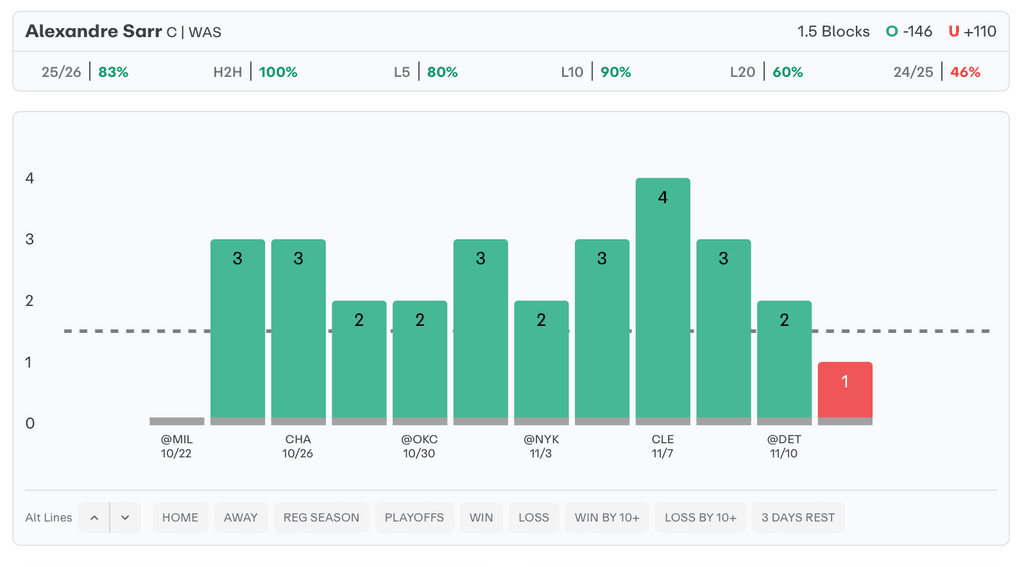The image size is (1024, 567).
Task: Toggle the HOME games filter
Action: point(180,517)
